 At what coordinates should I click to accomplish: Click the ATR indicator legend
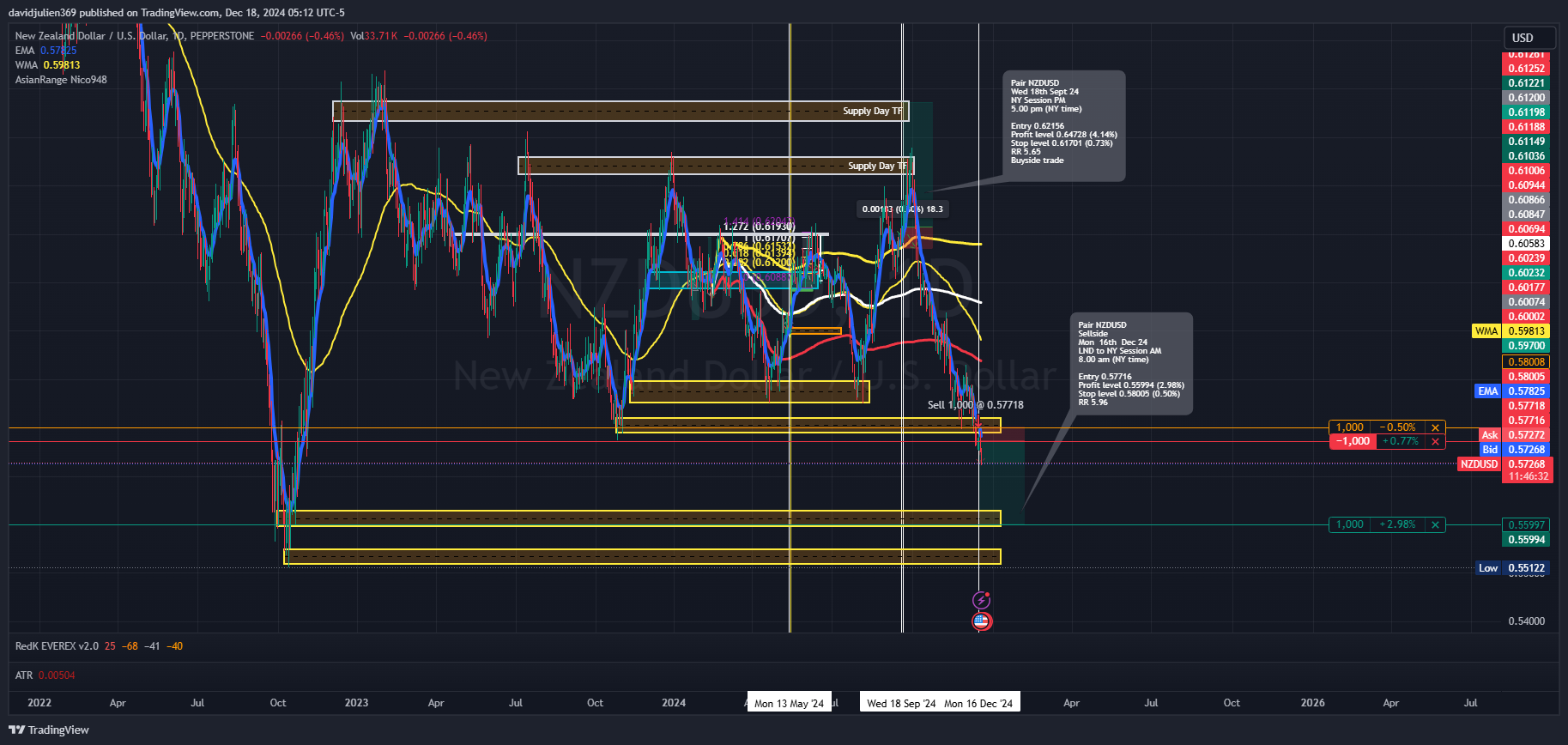tap(45, 675)
